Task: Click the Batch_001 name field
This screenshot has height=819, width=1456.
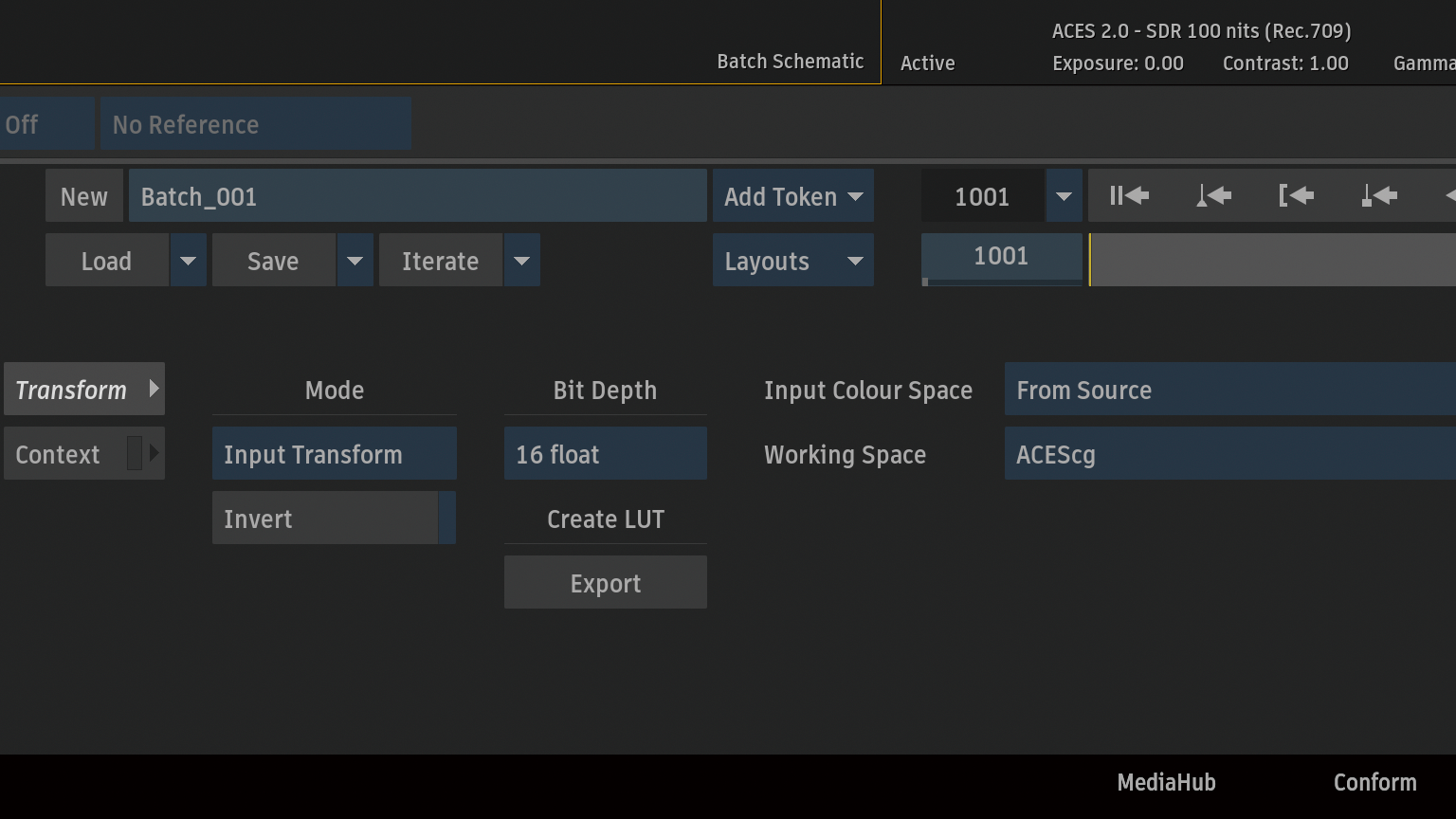Action: (417, 196)
